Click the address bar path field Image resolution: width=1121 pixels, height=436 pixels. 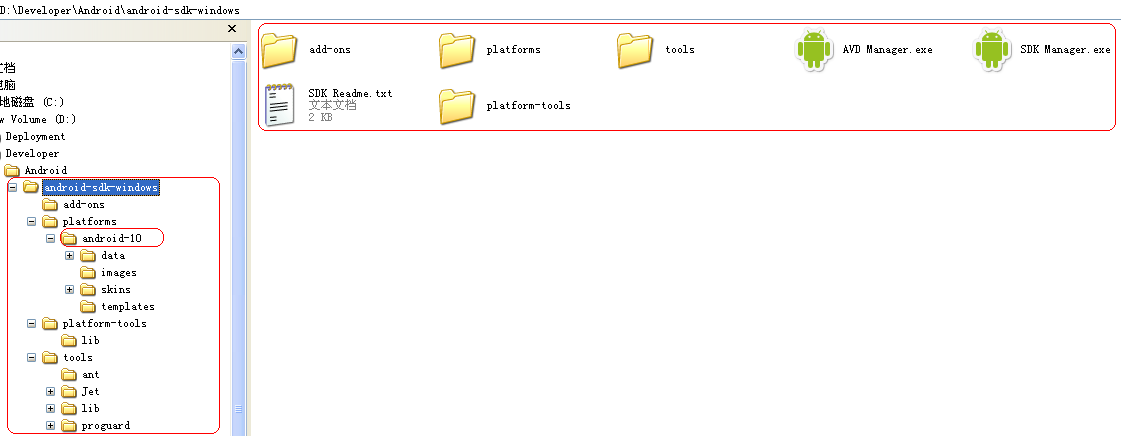point(560,11)
